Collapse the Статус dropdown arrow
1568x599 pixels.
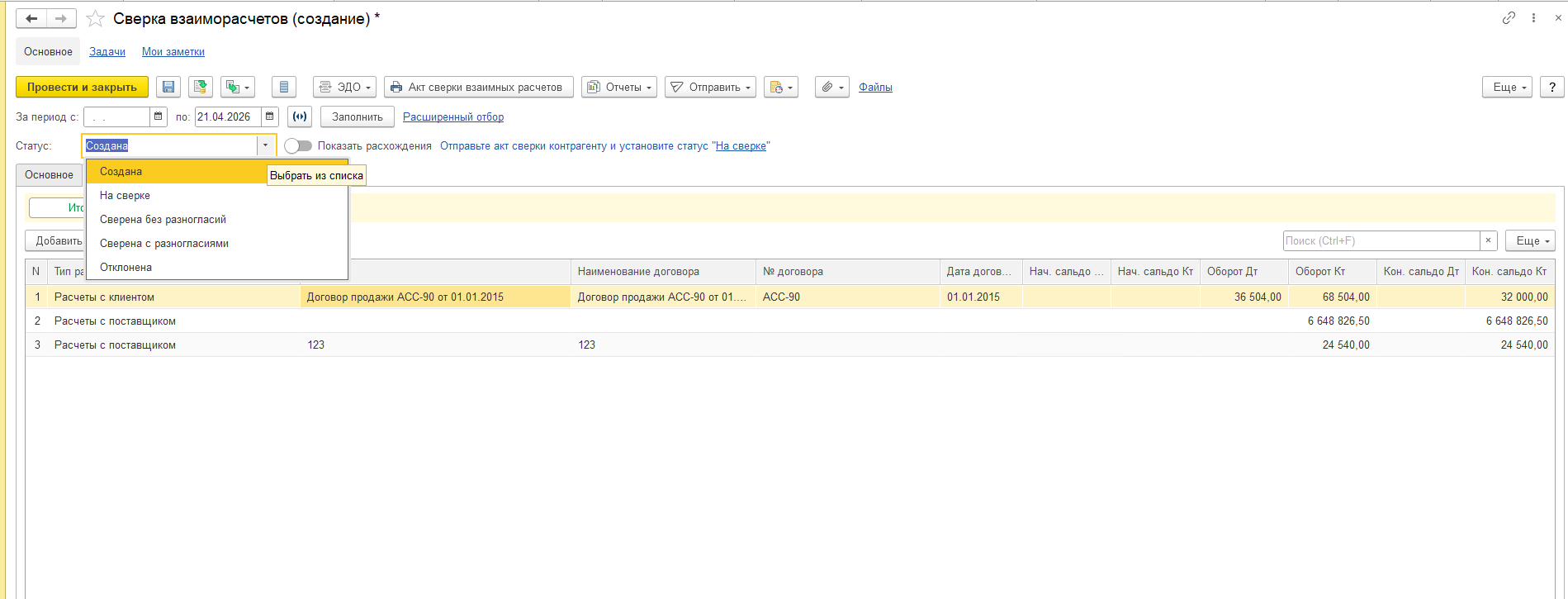(x=265, y=145)
